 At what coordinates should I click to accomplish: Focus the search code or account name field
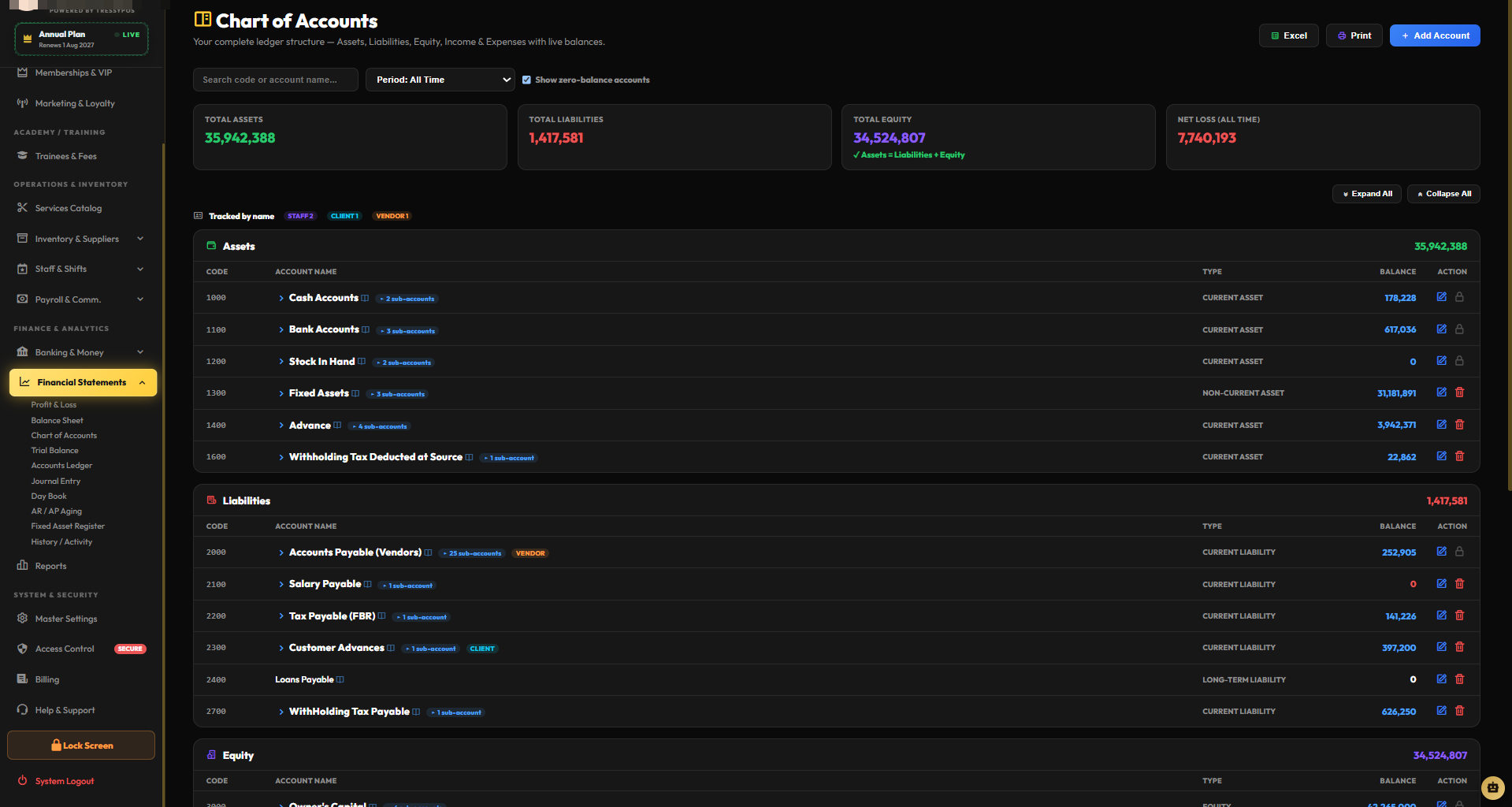[275, 80]
